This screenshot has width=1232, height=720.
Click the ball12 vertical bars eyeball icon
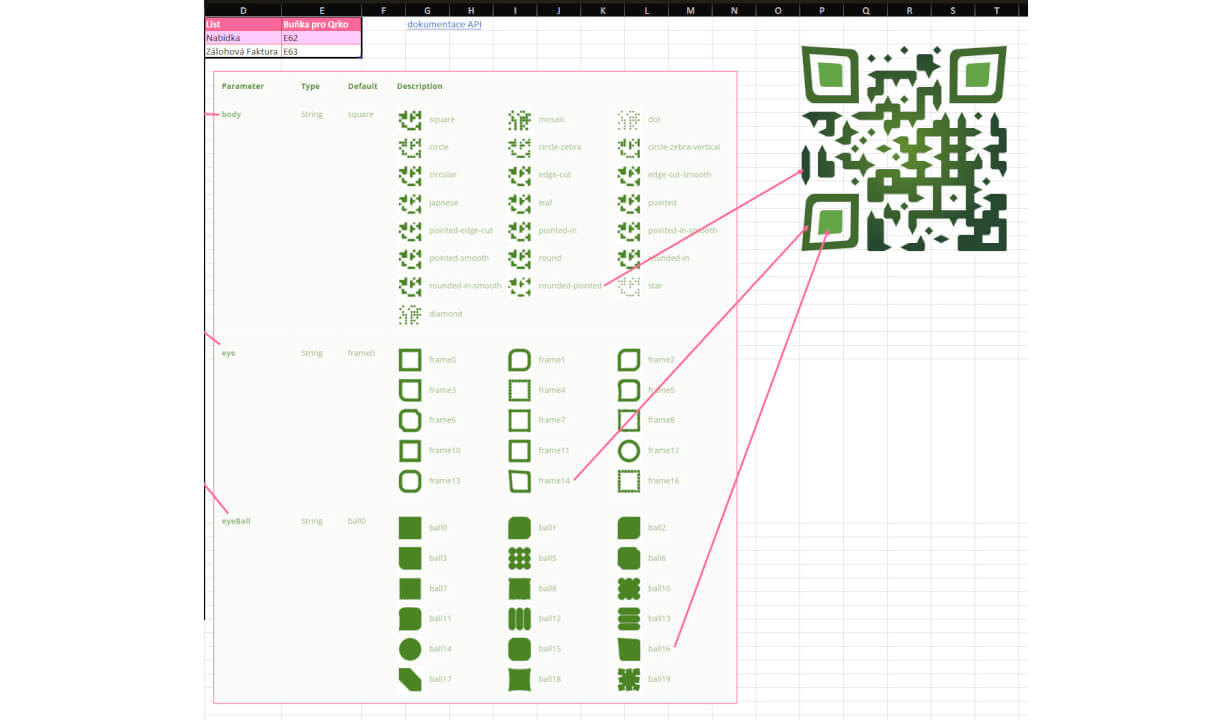(x=519, y=619)
